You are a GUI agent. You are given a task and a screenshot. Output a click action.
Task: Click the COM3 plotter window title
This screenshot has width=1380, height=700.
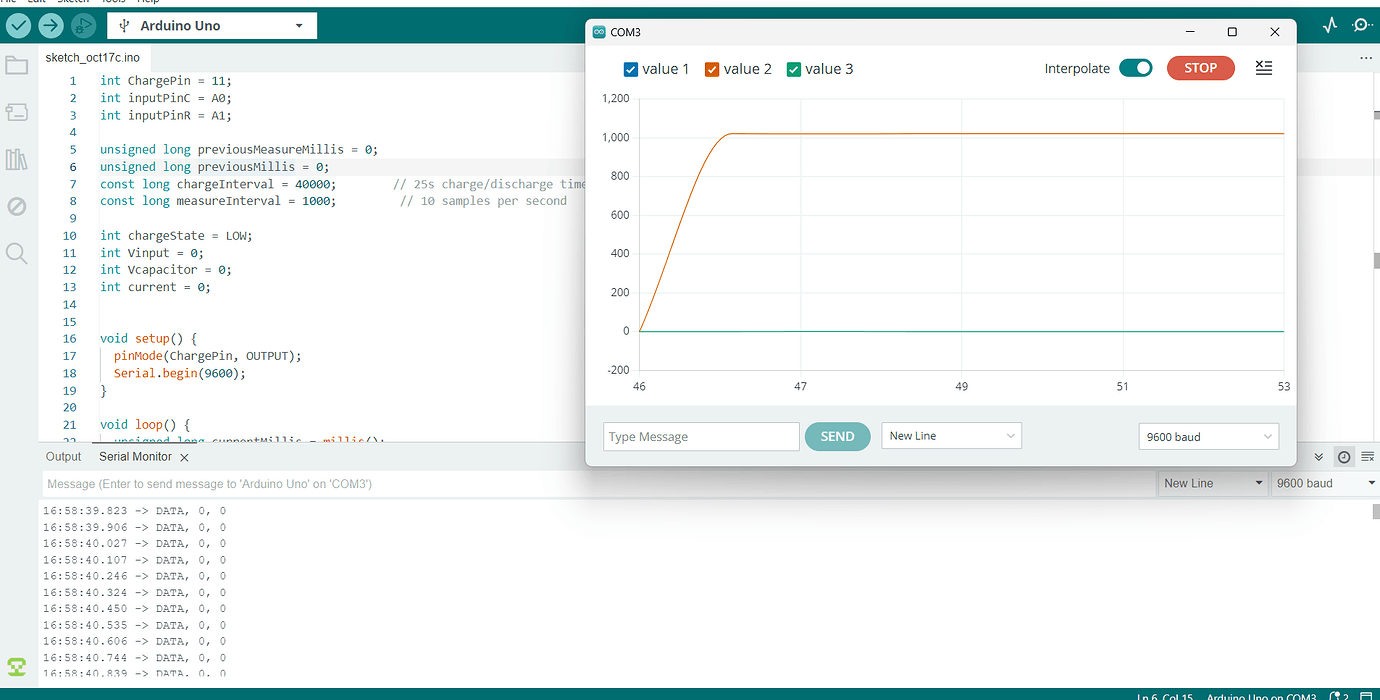click(625, 32)
